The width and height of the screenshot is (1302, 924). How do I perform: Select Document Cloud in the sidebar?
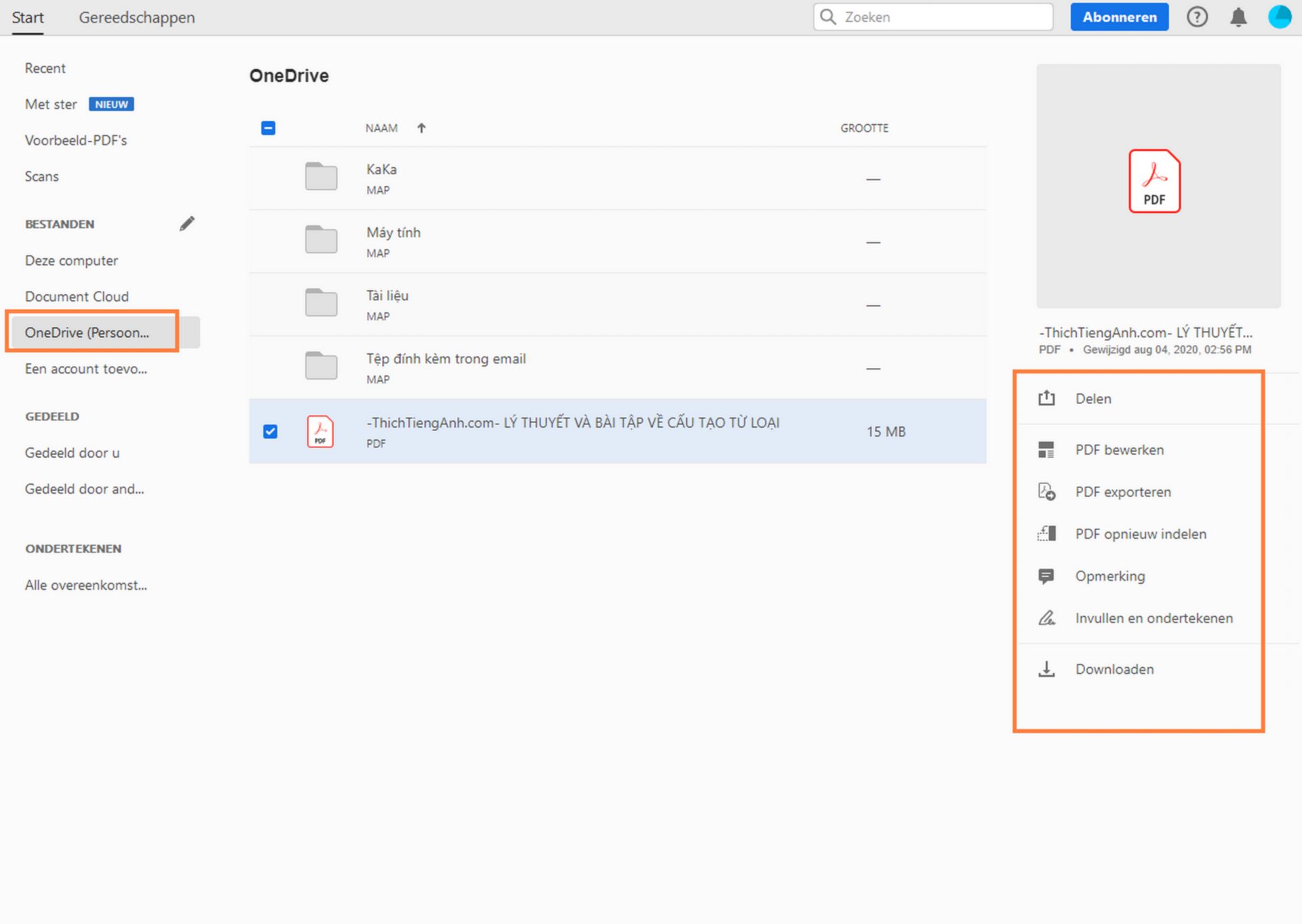[77, 296]
